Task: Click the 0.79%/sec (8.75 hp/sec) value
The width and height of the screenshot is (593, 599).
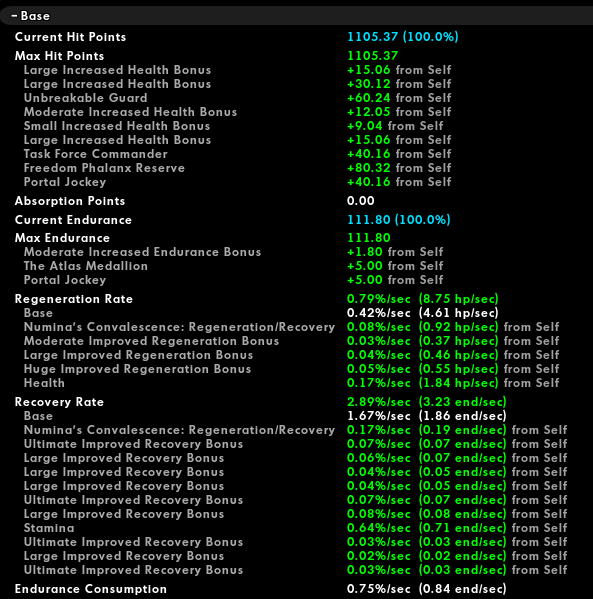Action: point(423,299)
